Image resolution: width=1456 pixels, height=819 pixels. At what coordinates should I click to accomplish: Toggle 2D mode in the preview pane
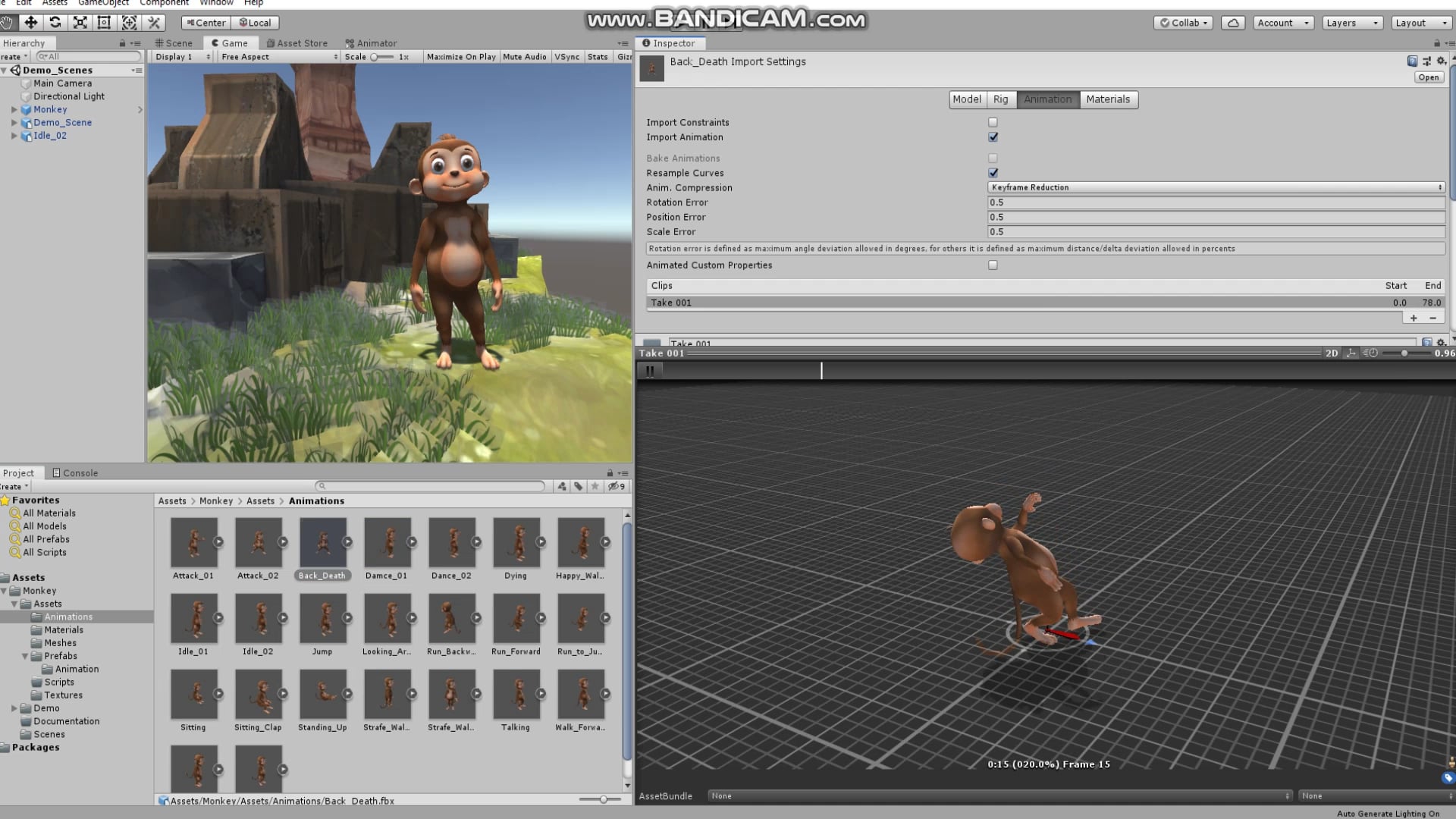coord(1332,353)
